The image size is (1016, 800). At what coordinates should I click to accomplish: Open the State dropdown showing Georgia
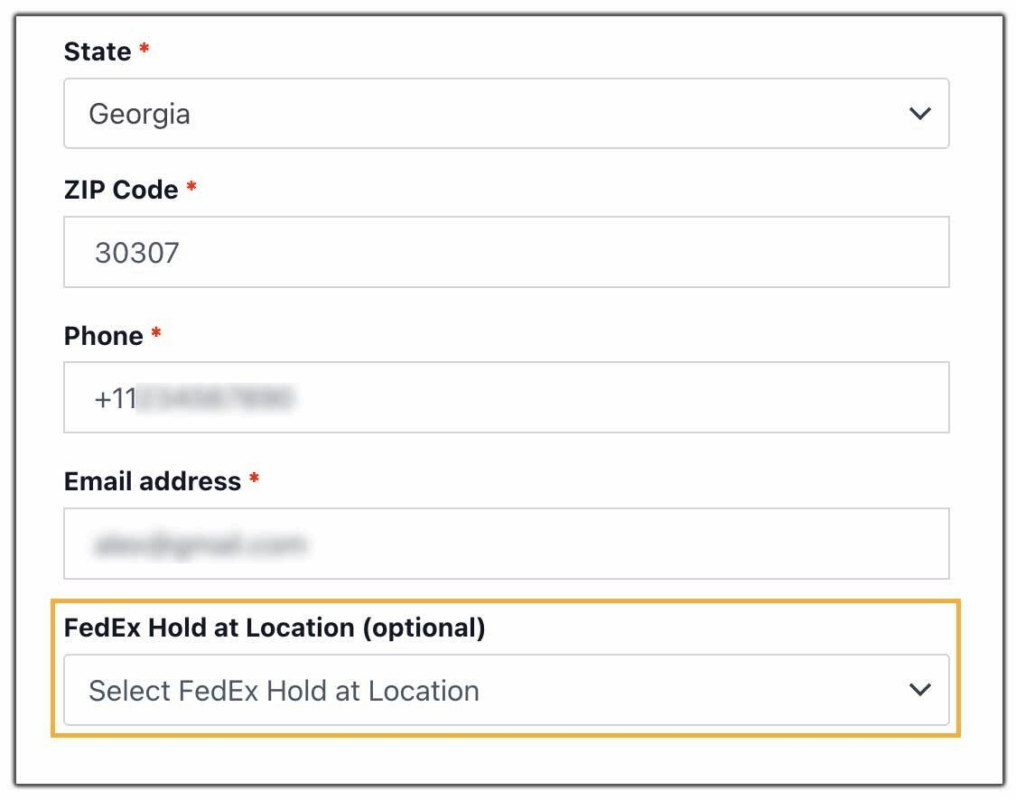506,114
